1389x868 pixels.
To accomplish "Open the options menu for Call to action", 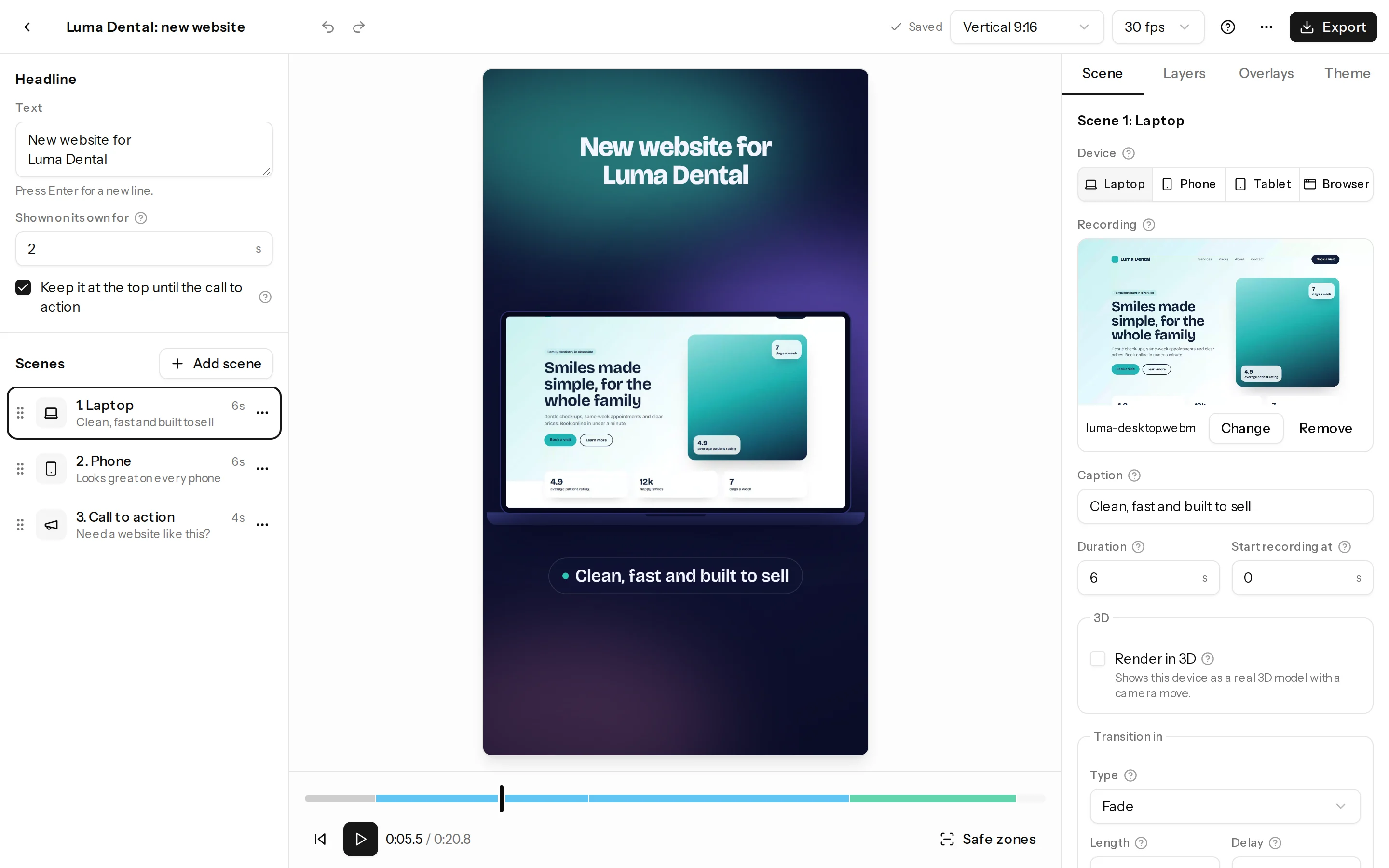I will (262, 524).
